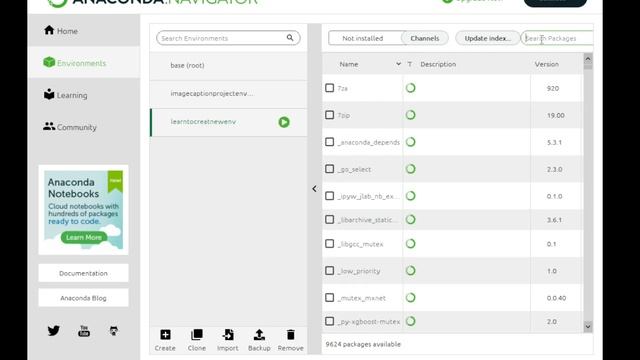The height and width of the screenshot is (360, 640).
Task: Click the package list scrollbar up arrow
Action: [x=588, y=59]
